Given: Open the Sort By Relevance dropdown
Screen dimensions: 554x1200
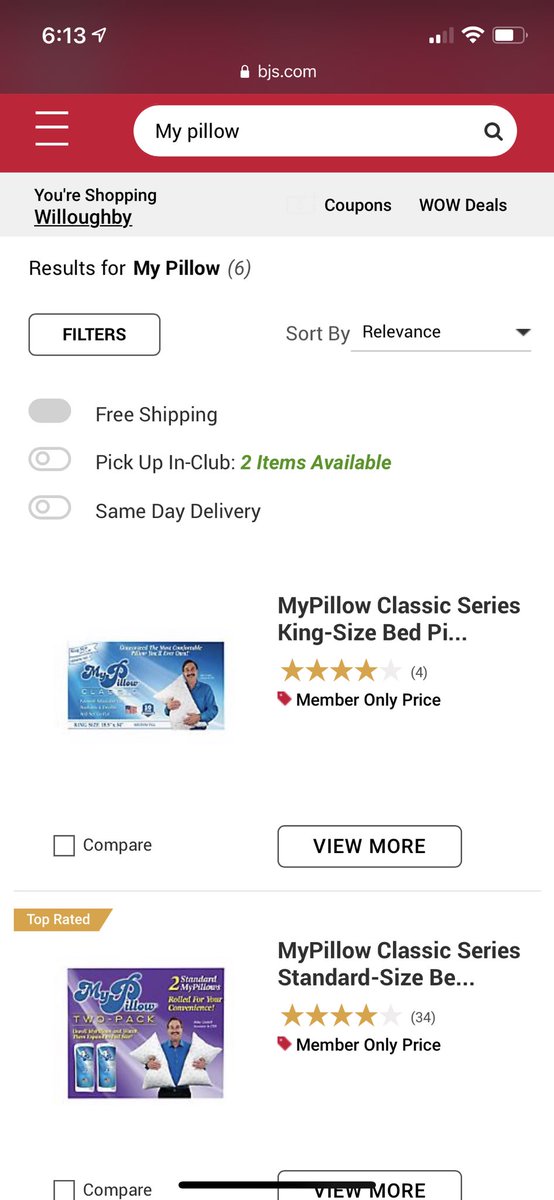Looking at the screenshot, I should coord(445,332).
